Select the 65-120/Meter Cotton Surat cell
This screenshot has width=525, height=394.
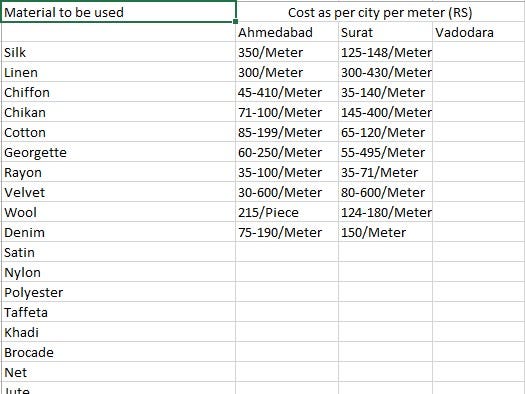[x=385, y=132]
